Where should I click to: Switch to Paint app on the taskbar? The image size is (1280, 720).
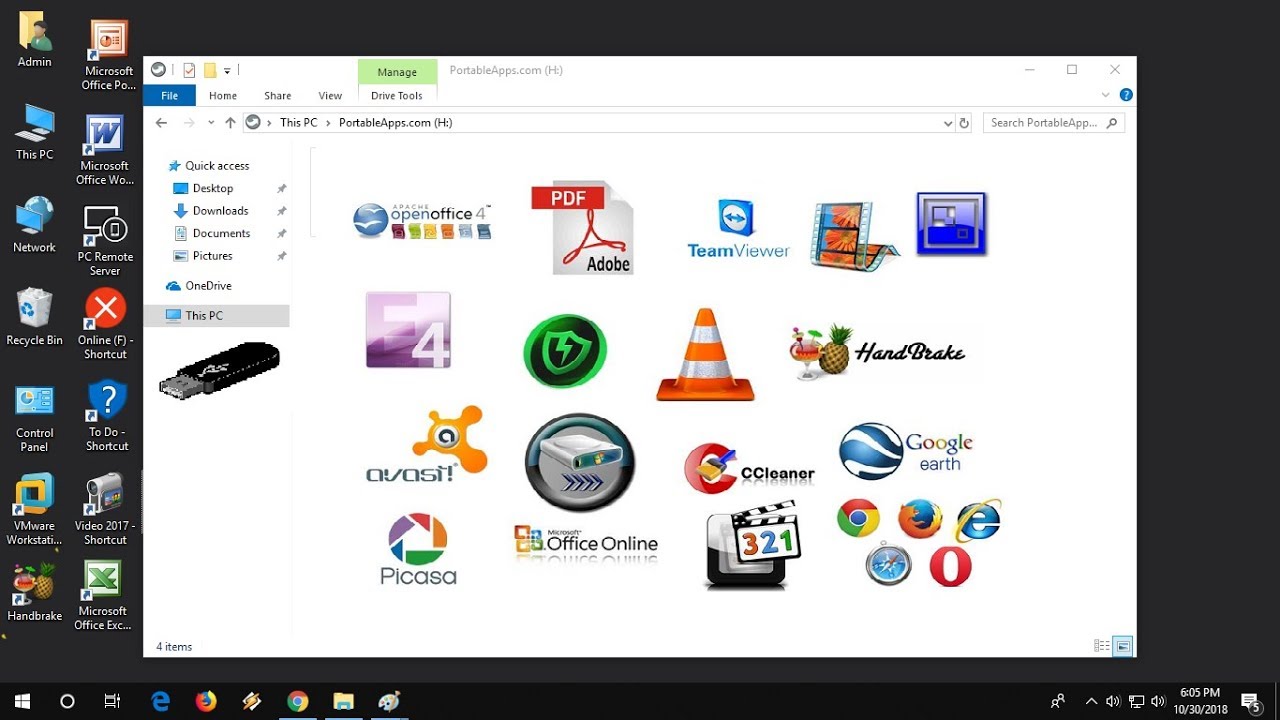click(x=390, y=701)
